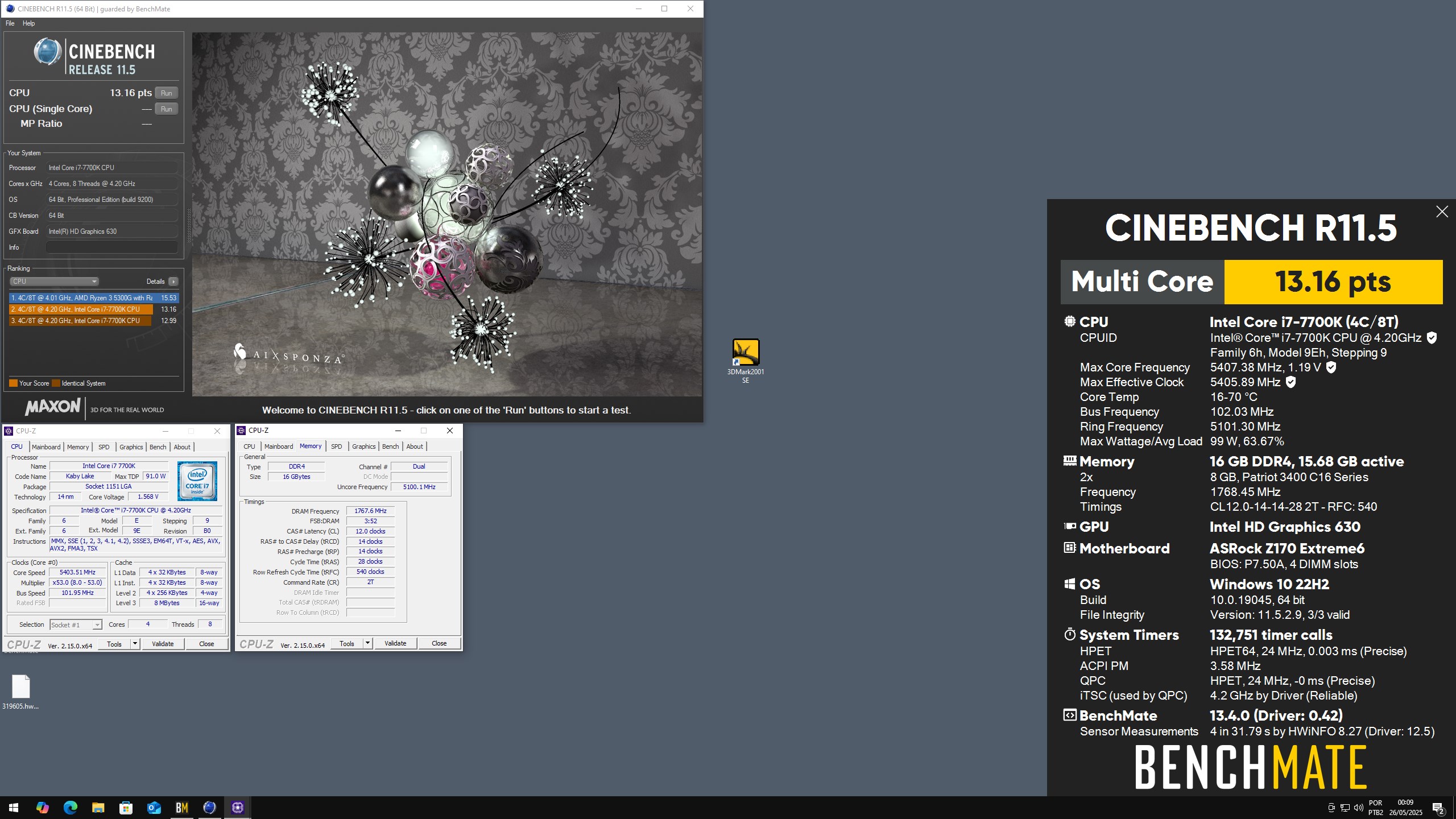Open Microsoft Edge from the taskbar
1456x819 pixels.
point(70,808)
